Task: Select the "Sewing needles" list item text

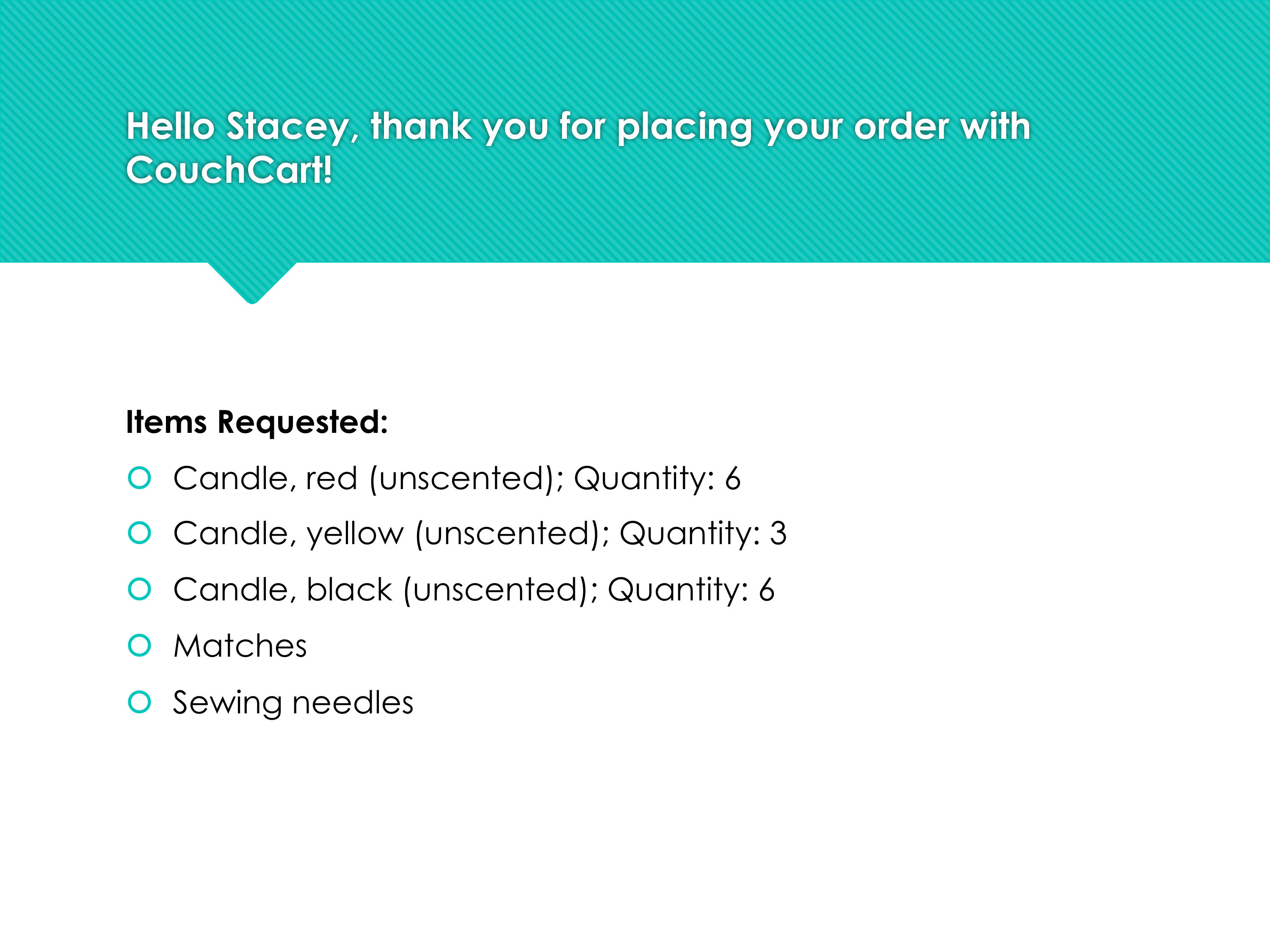Action: pyautogui.click(x=293, y=702)
